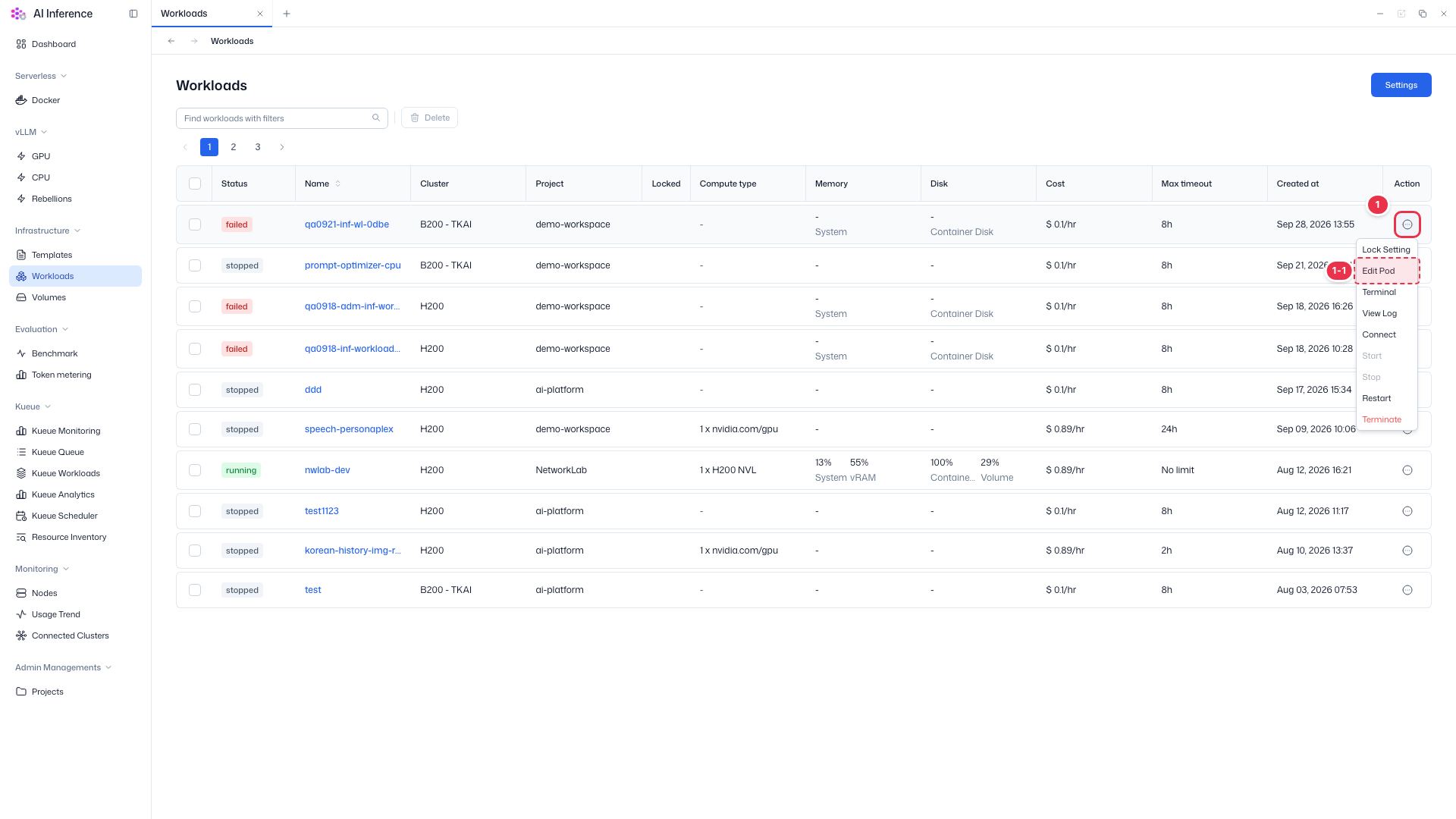1456x819 pixels.
Task: Open Resource Inventory
Action: coord(69,537)
